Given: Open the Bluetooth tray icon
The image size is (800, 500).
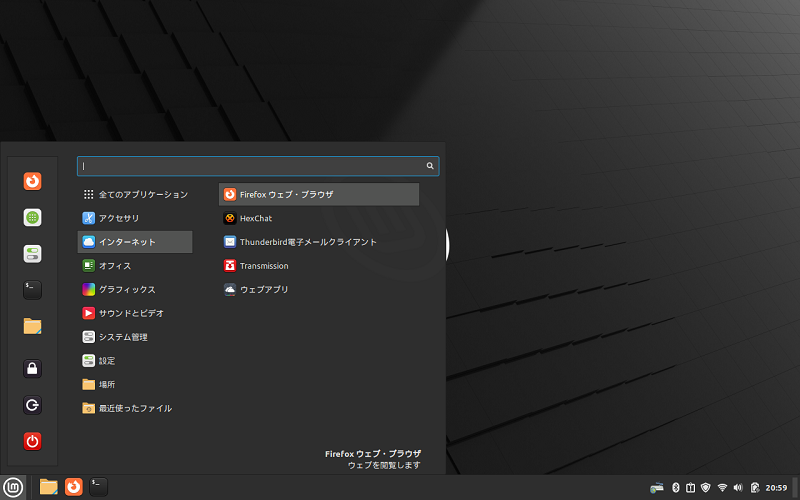Looking at the screenshot, I should point(676,488).
